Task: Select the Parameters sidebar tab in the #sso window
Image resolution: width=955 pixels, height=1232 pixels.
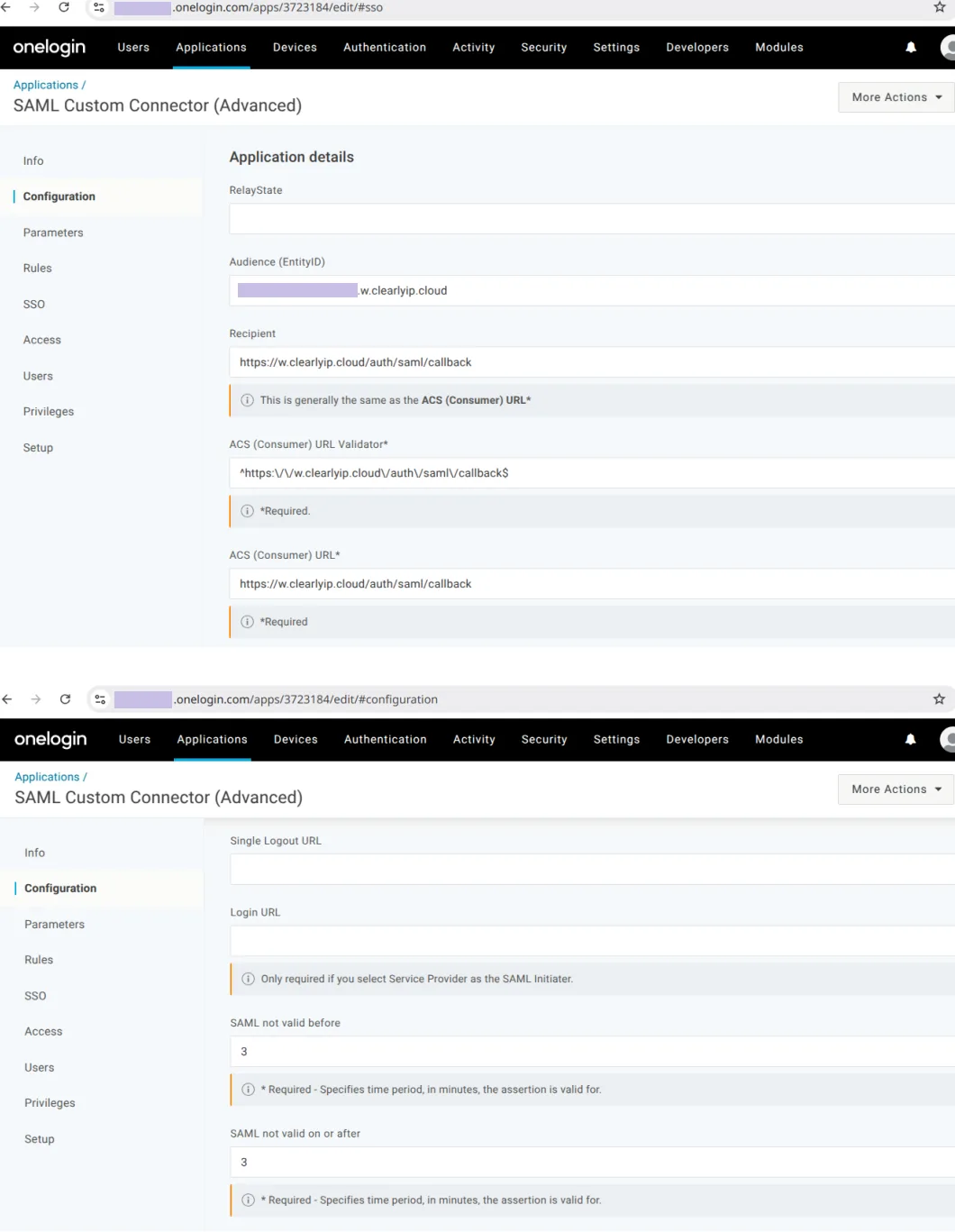Action: [x=53, y=233]
